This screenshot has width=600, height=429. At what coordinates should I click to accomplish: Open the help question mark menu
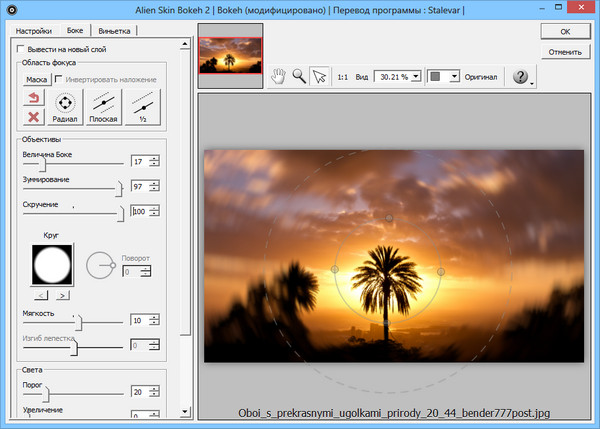(521, 76)
